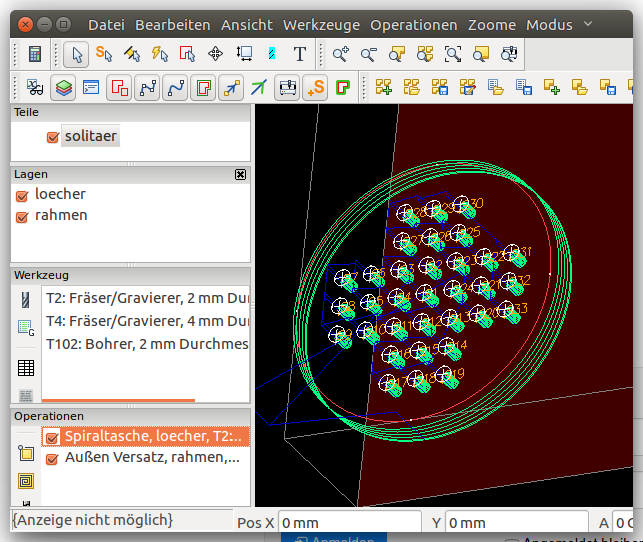Click the zoom in magnifier icon
Image resolution: width=643 pixels, height=542 pixels.
pos(341,54)
